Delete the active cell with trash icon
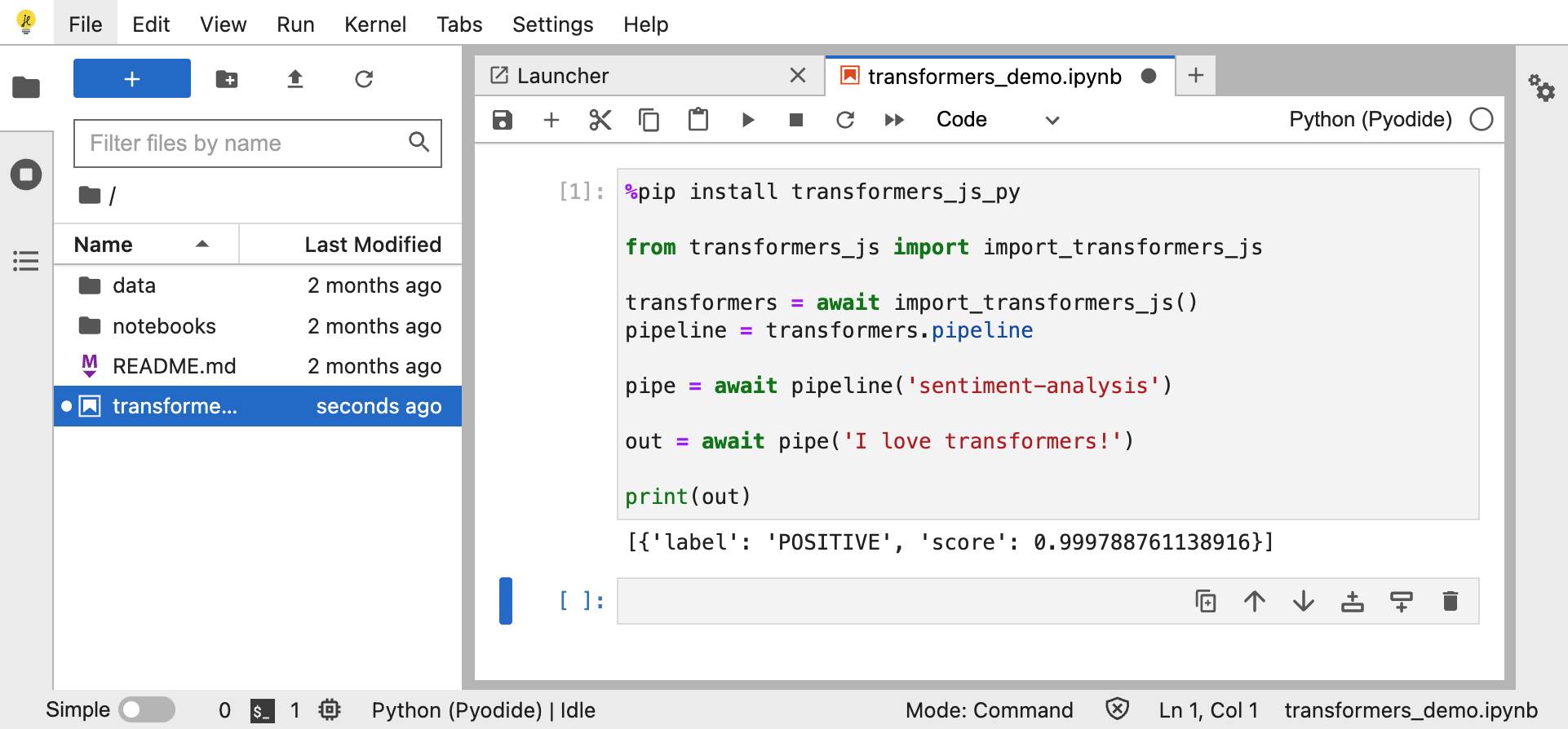The image size is (1568, 729). (x=1451, y=601)
